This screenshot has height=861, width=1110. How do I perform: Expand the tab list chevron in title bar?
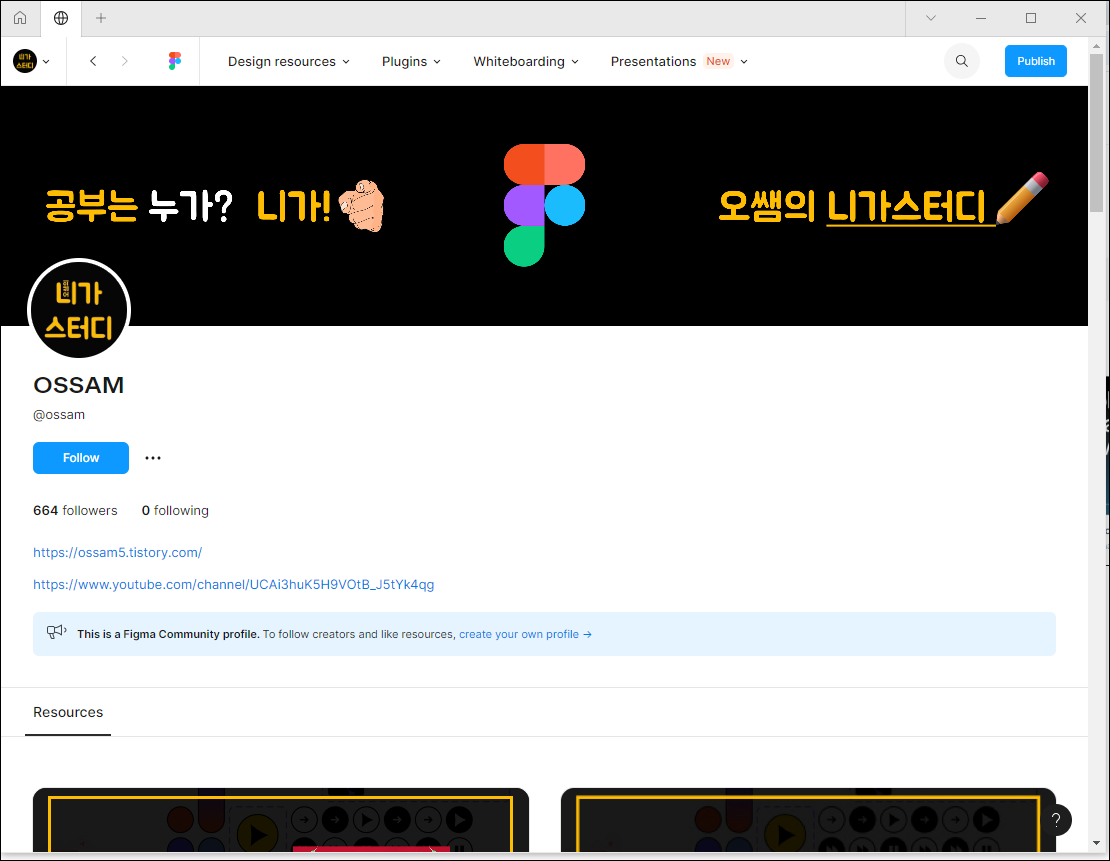tap(931, 18)
